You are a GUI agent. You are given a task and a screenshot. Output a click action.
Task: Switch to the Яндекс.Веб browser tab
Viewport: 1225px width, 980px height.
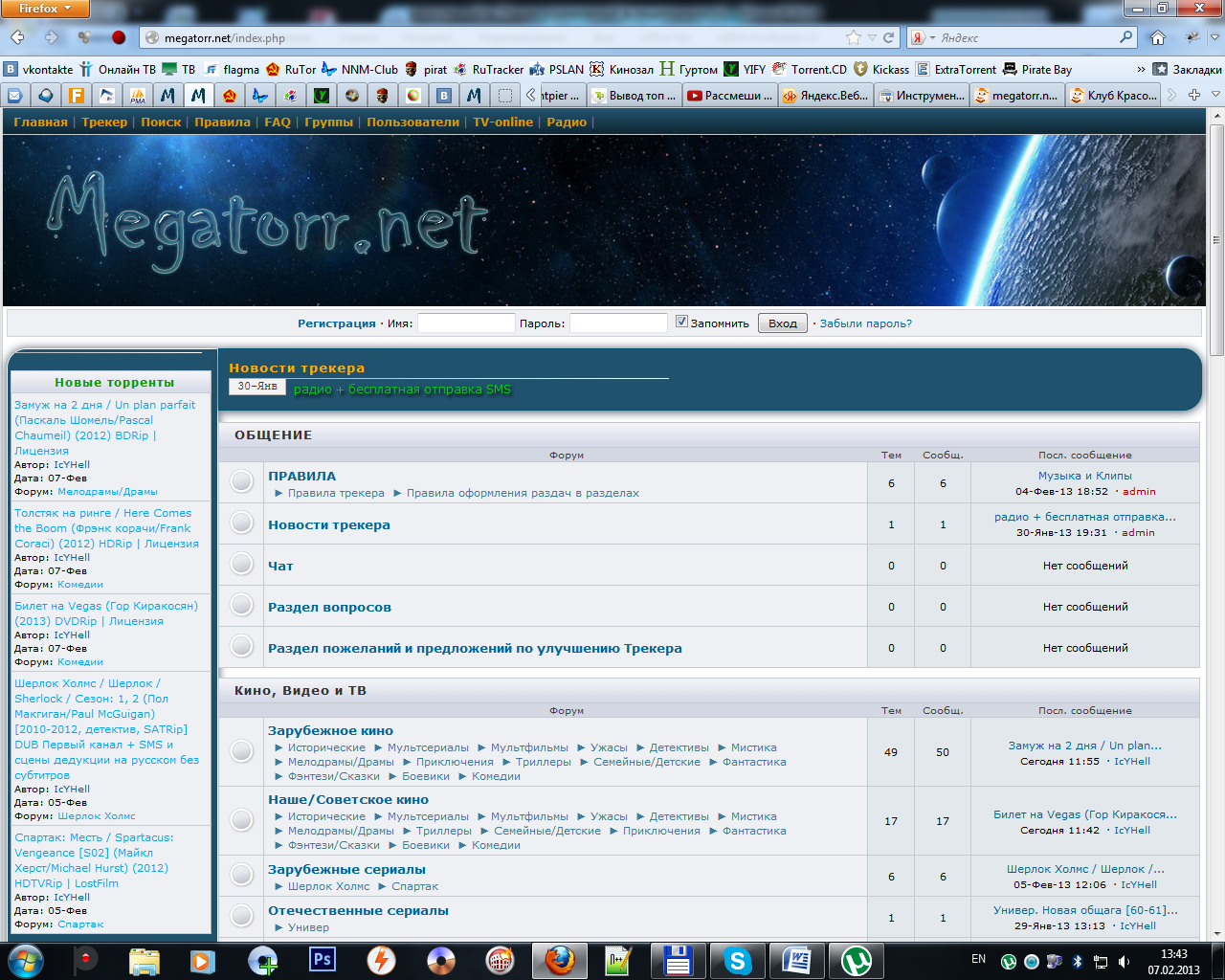click(x=825, y=95)
